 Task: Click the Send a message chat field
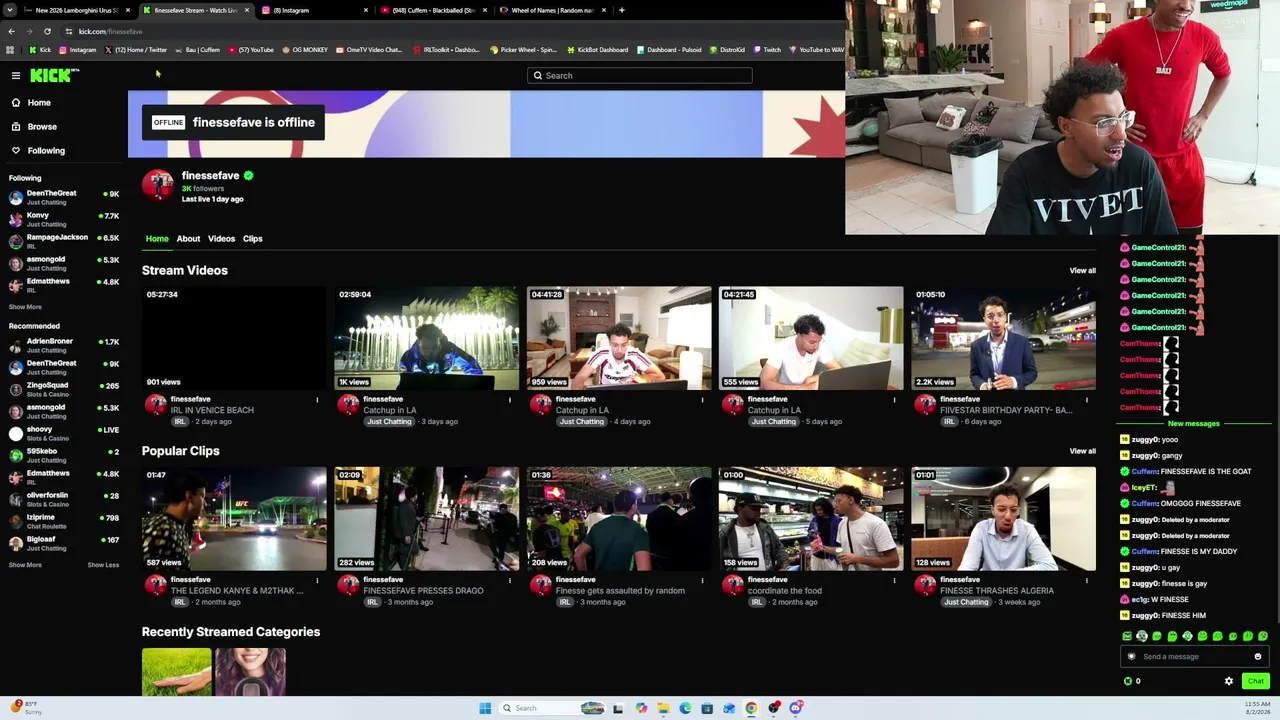[1194, 657]
